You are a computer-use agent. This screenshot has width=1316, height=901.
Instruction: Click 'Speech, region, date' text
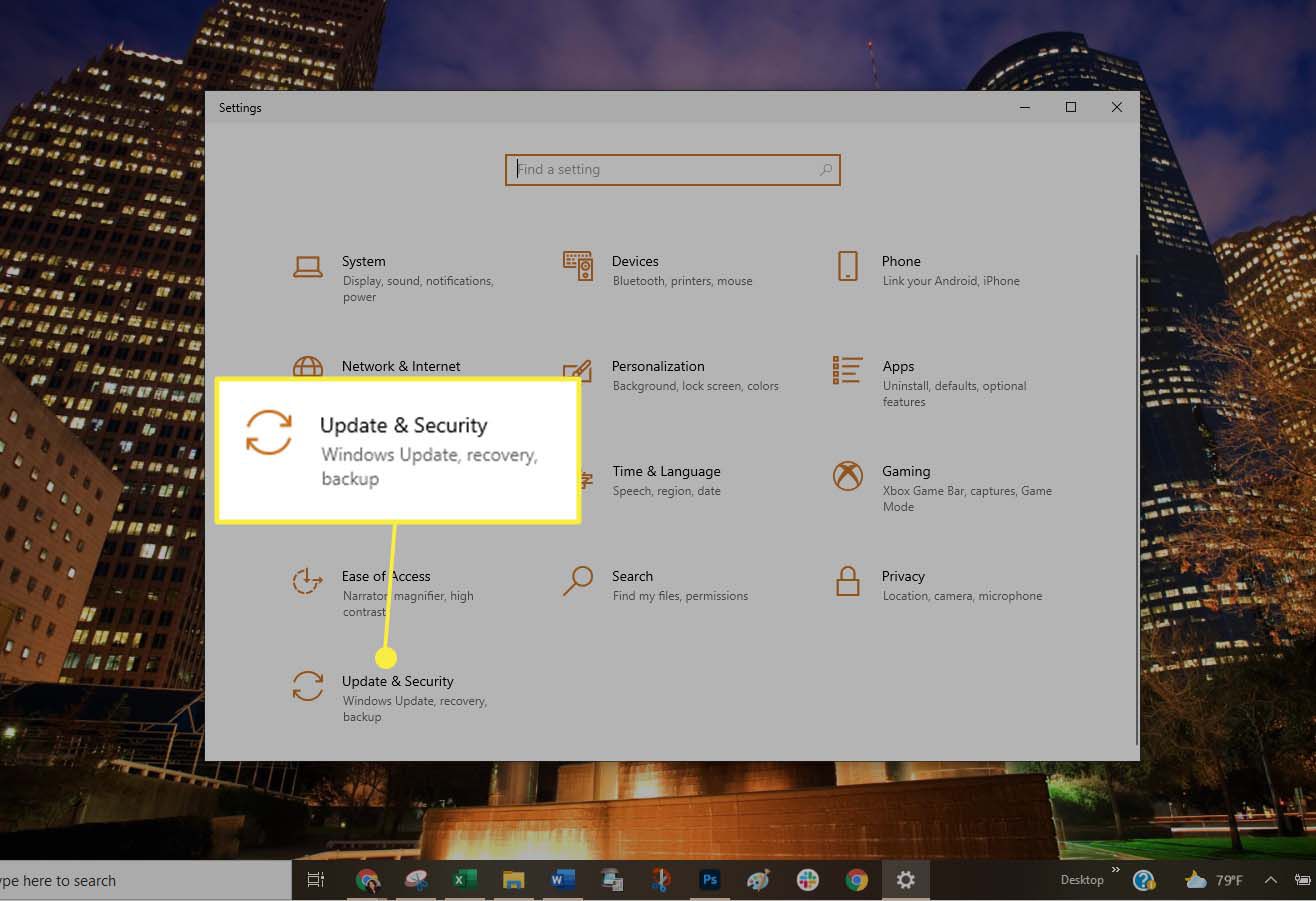[x=667, y=491]
